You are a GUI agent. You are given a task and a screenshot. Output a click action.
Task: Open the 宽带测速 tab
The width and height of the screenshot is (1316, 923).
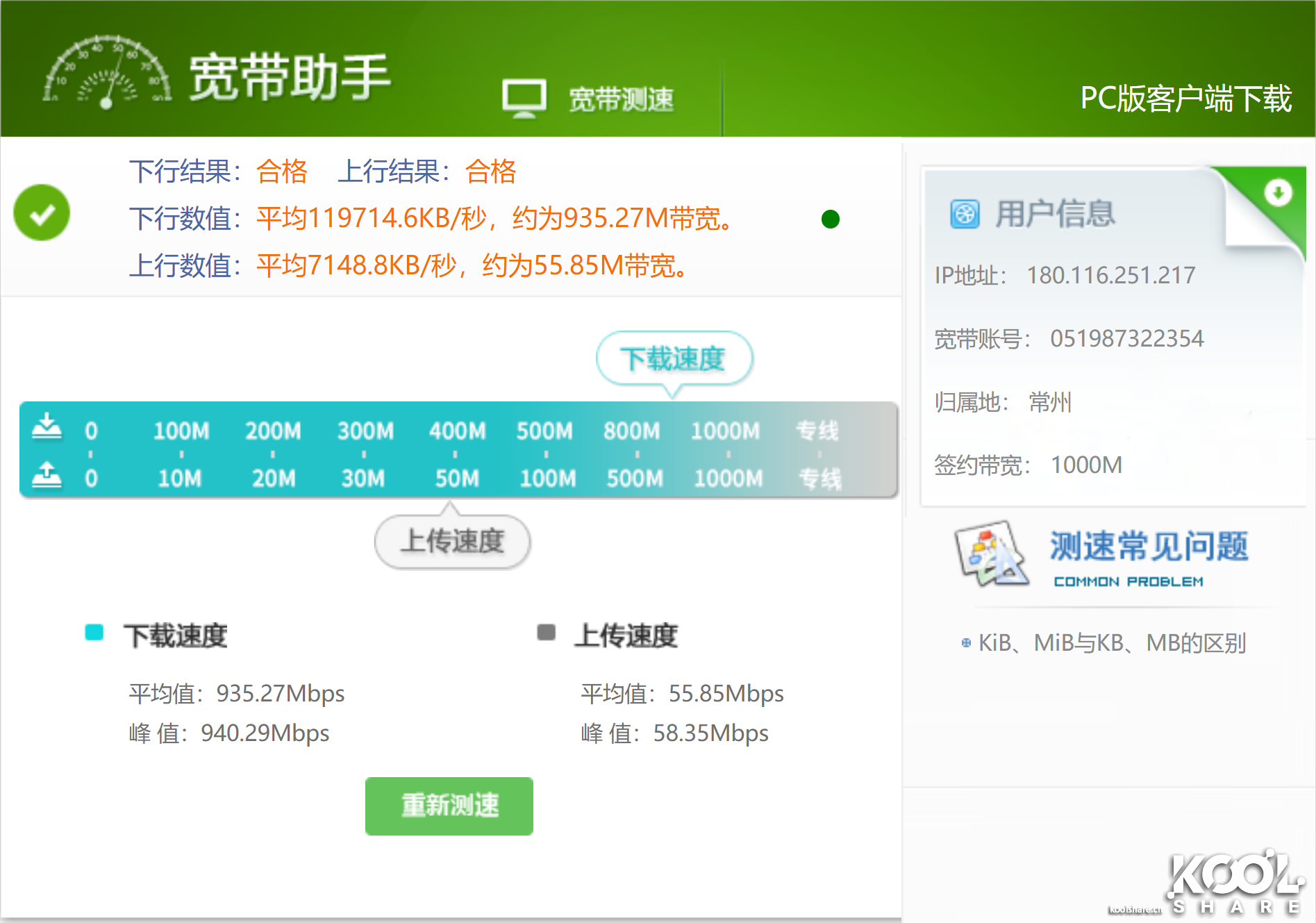[620, 99]
